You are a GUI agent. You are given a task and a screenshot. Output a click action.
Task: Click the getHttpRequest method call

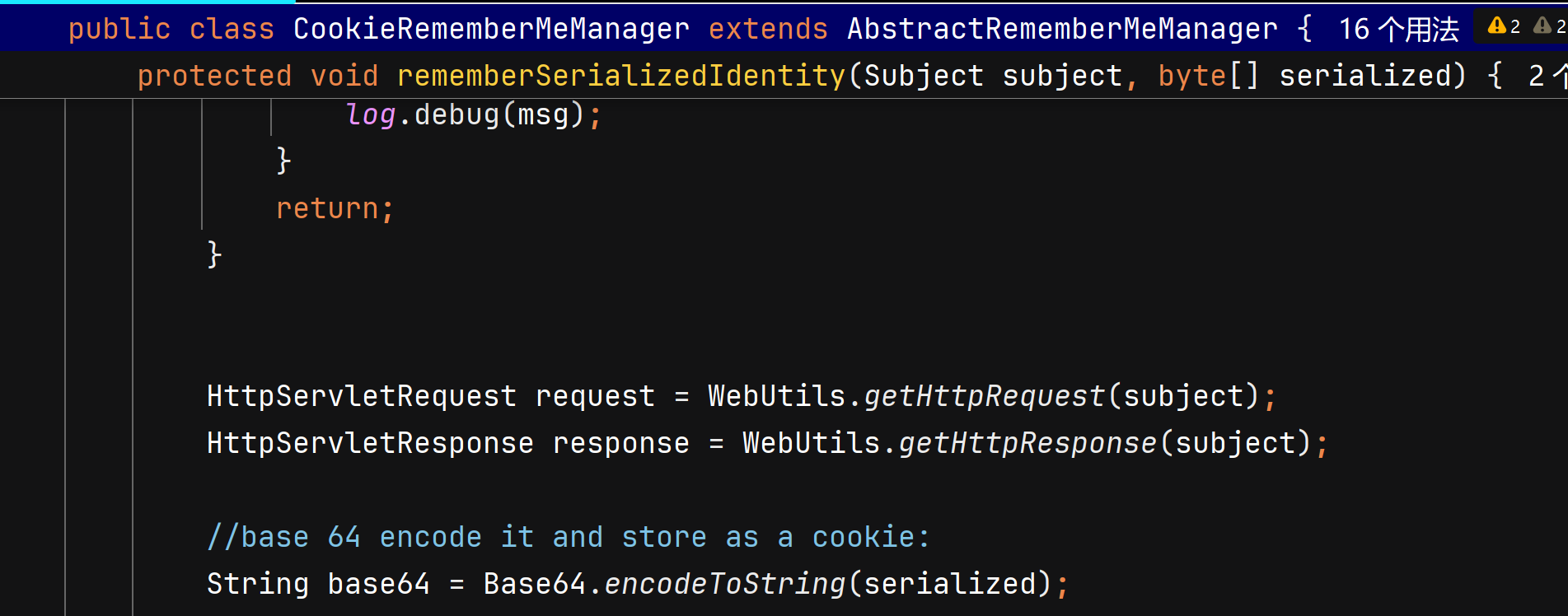[985, 396]
